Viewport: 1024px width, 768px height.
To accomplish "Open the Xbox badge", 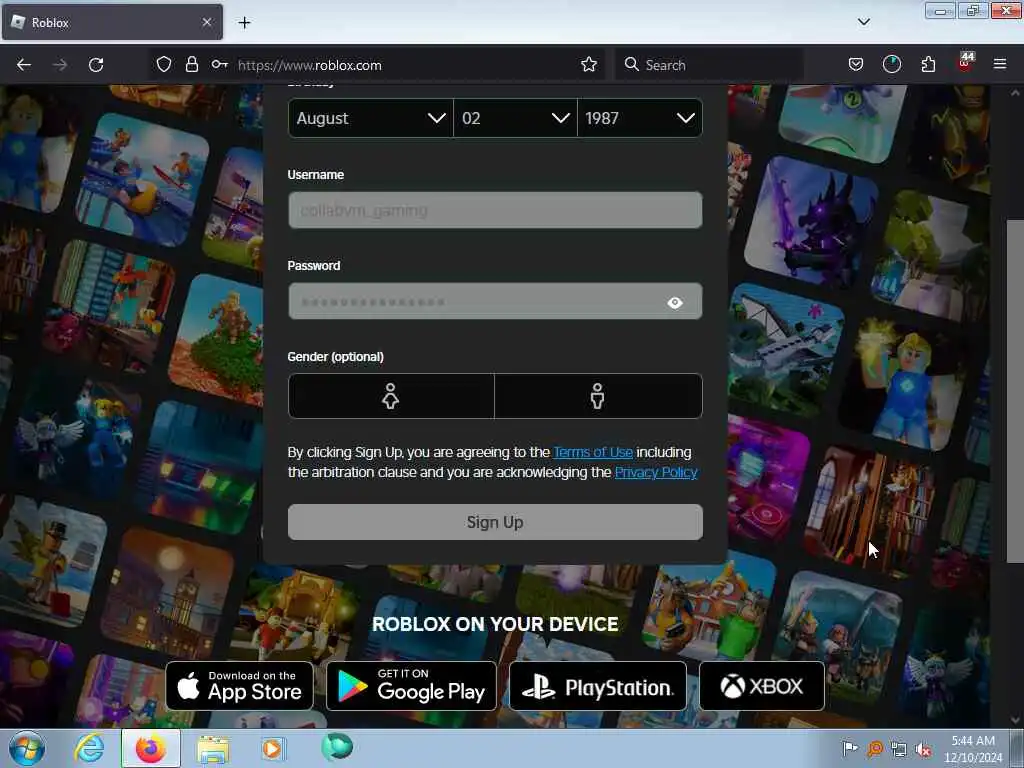I will [762, 686].
